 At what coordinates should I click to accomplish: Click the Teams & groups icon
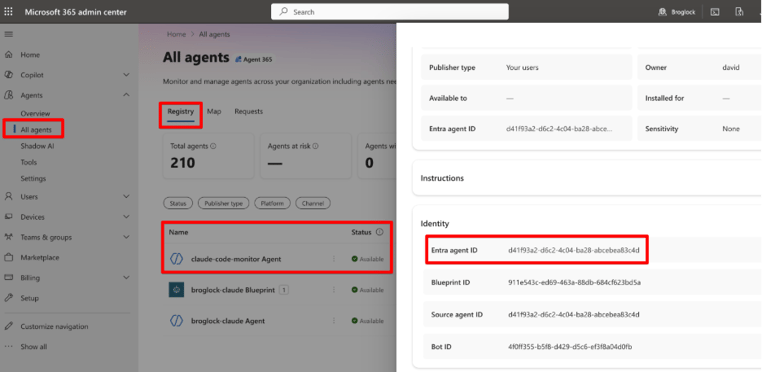(8, 237)
